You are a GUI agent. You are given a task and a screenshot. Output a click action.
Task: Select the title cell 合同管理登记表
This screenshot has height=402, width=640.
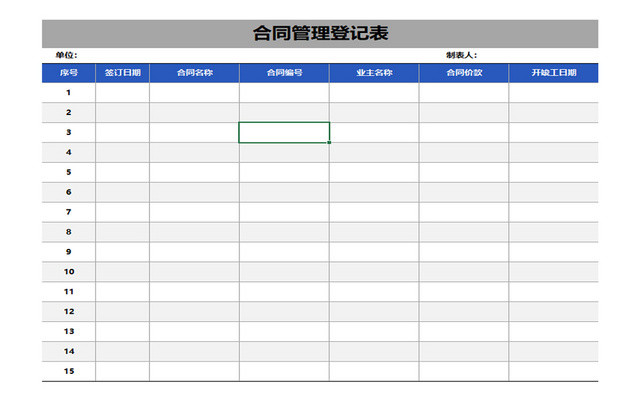320,33
